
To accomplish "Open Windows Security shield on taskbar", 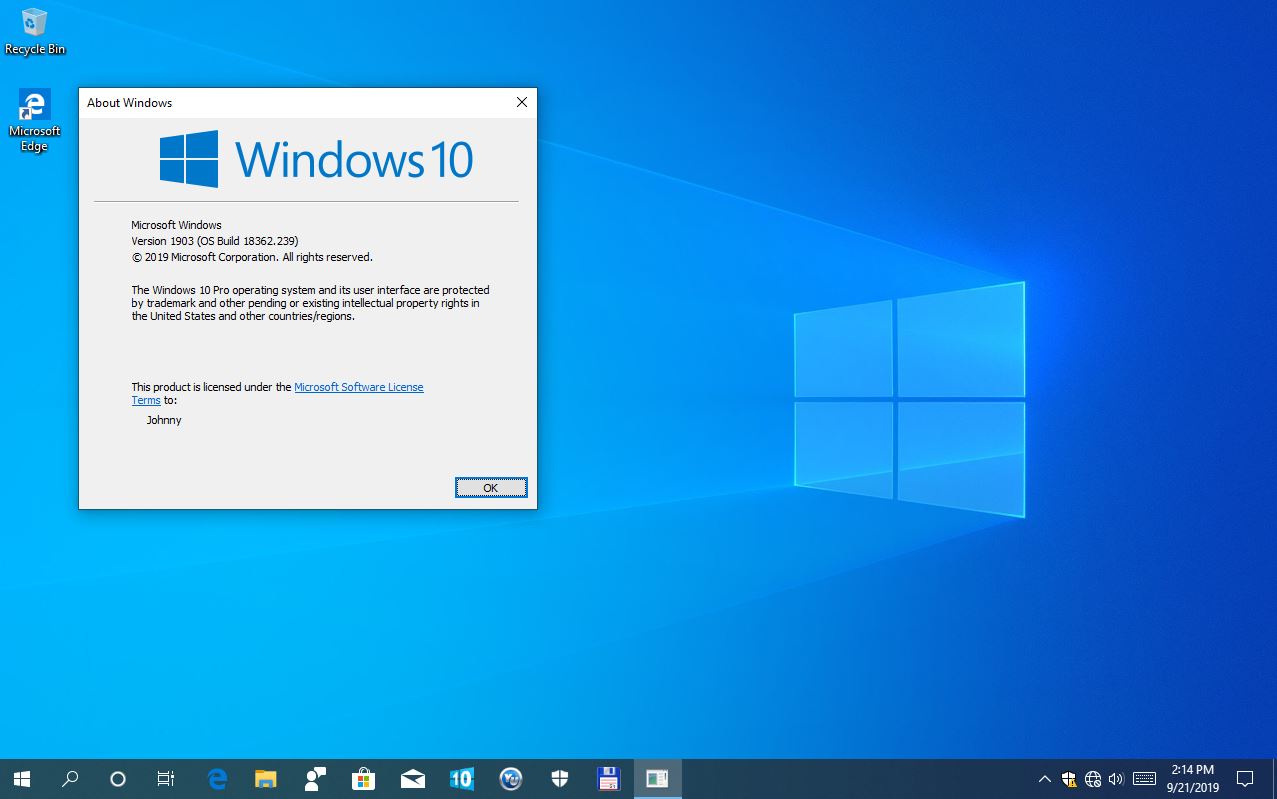I will [x=559, y=779].
